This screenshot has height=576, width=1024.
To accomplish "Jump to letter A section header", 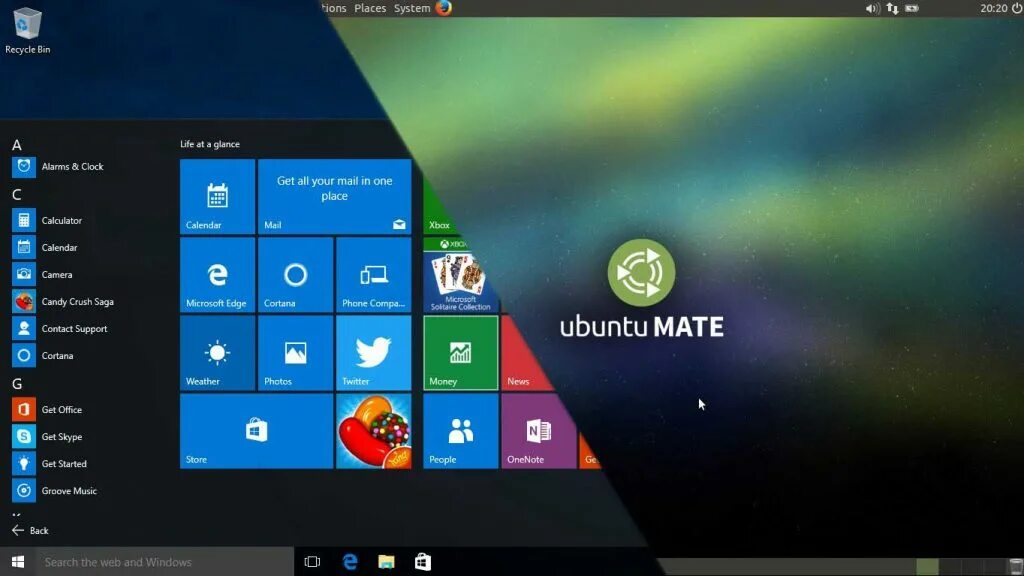I will [x=17, y=145].
